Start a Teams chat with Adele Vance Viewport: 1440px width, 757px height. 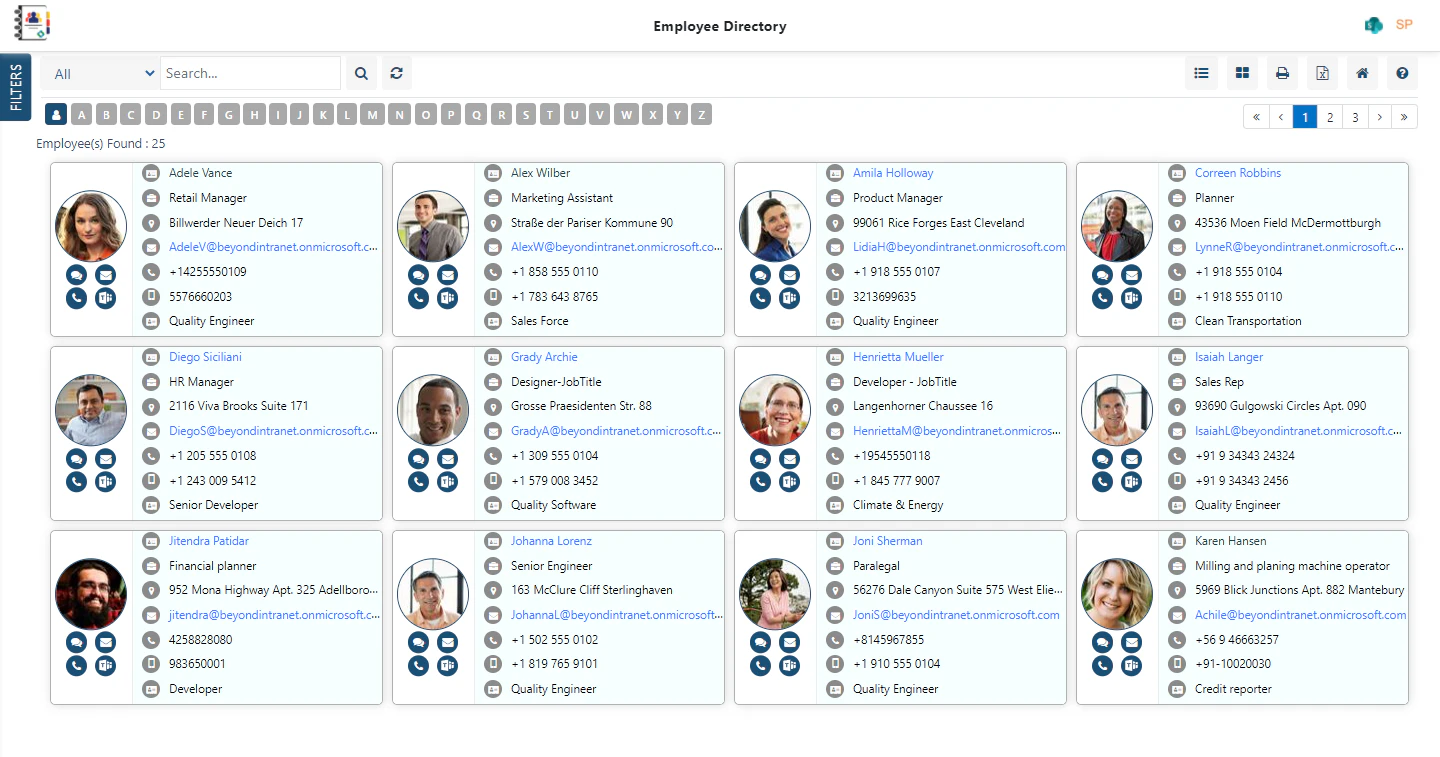coord(76,273)
